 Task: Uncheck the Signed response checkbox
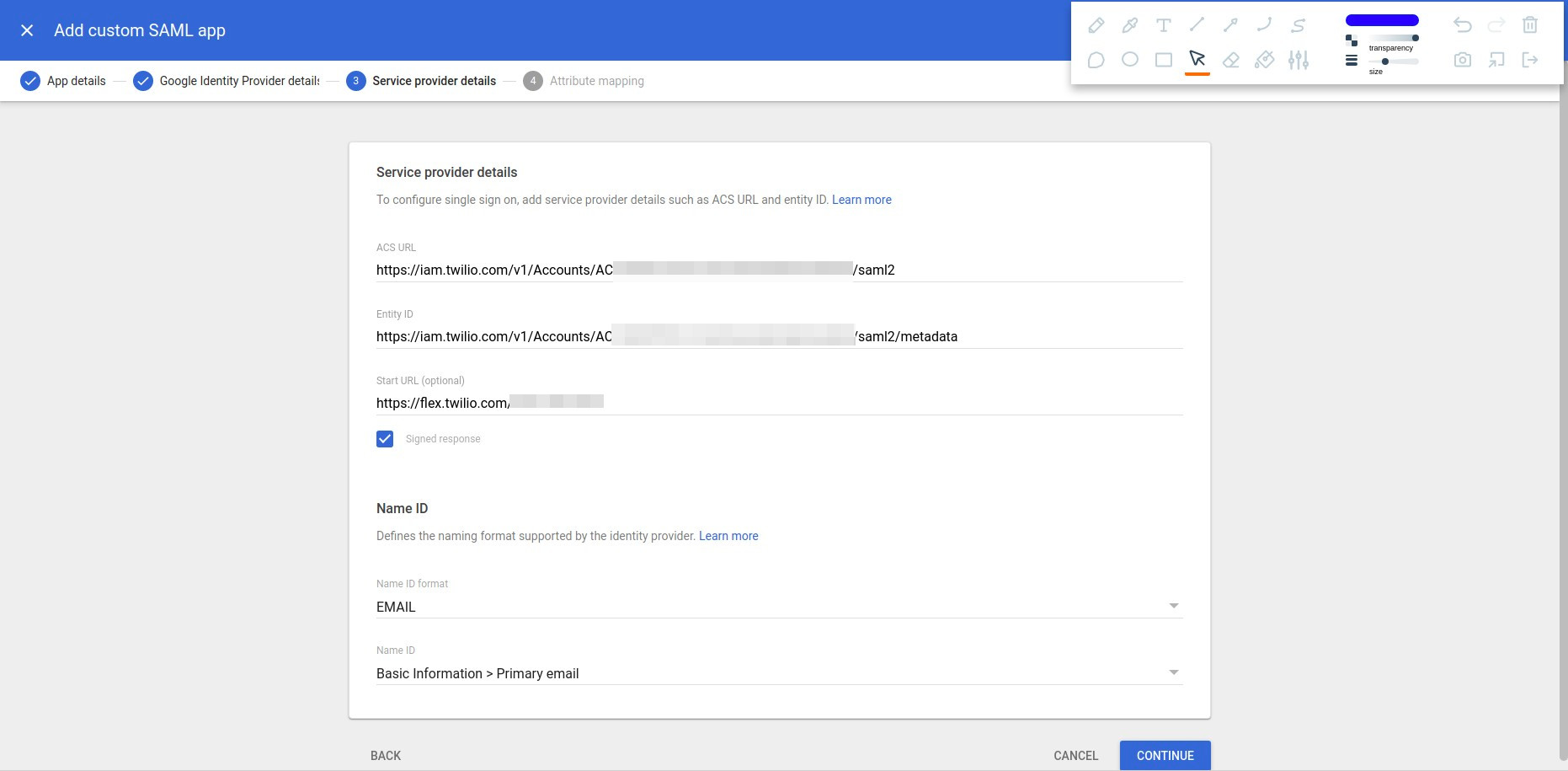pos(385,439)
